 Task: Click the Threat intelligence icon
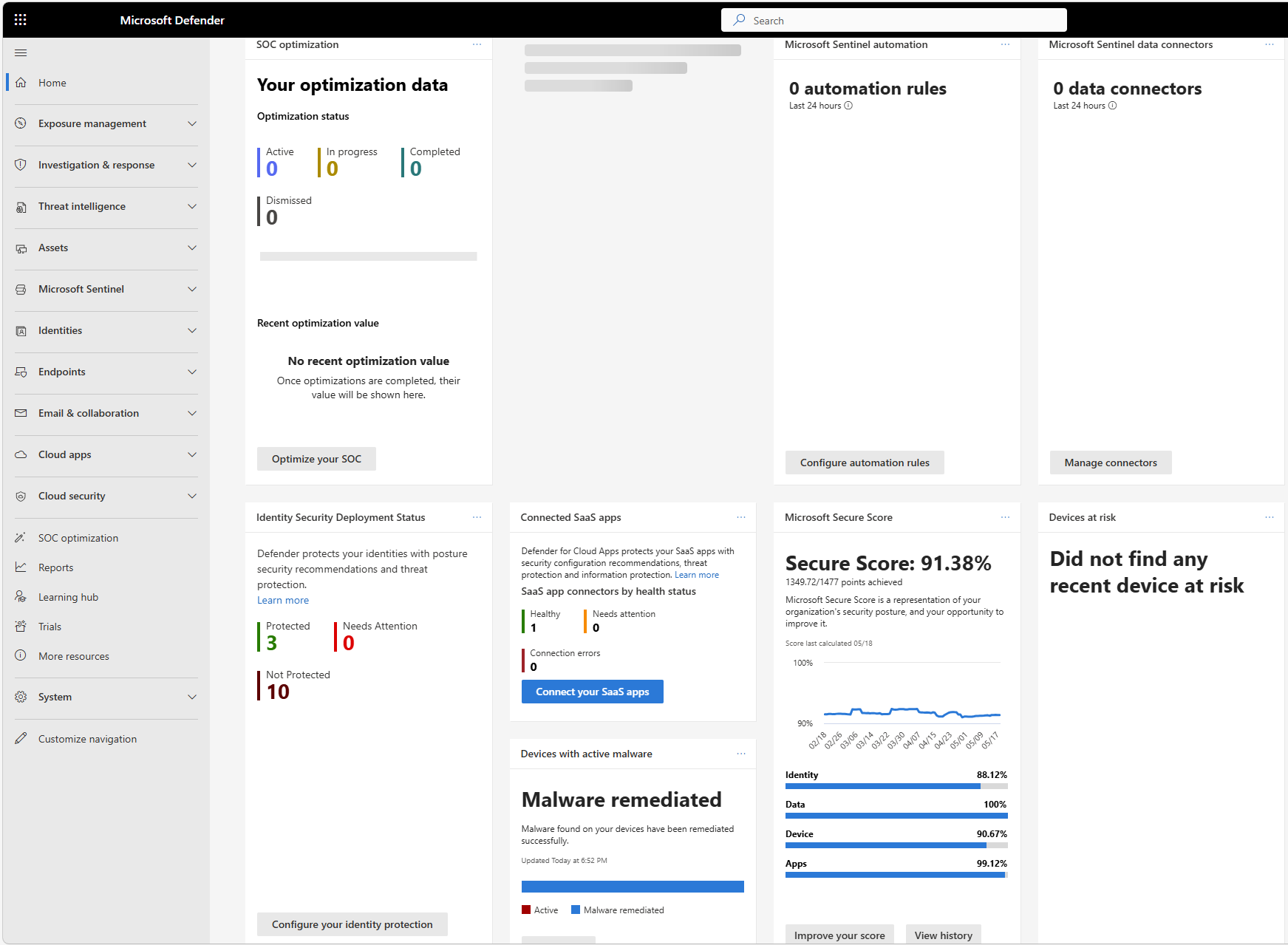point(21,207)
